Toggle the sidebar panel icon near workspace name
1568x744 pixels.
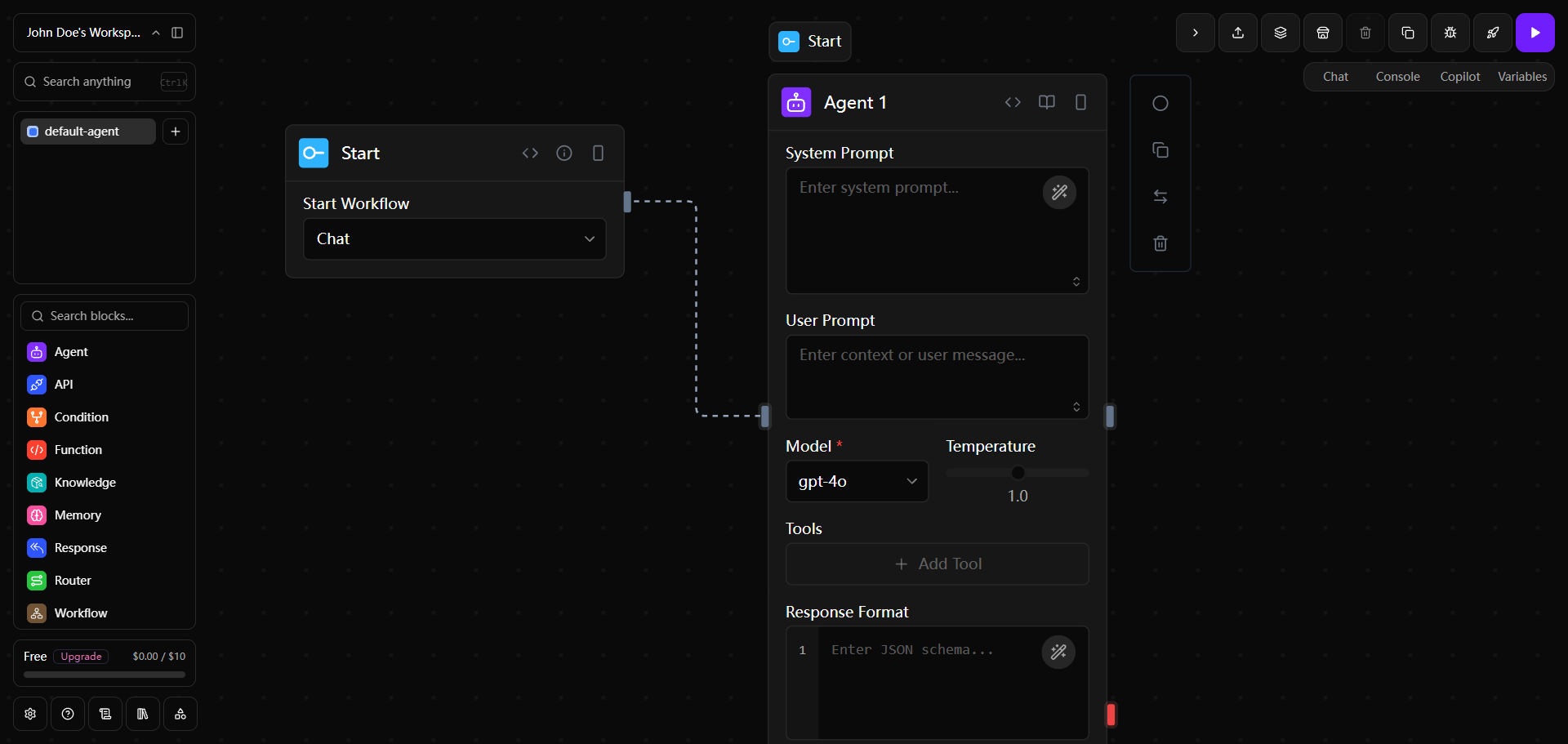pyautogui.click(x=177, y=33)
